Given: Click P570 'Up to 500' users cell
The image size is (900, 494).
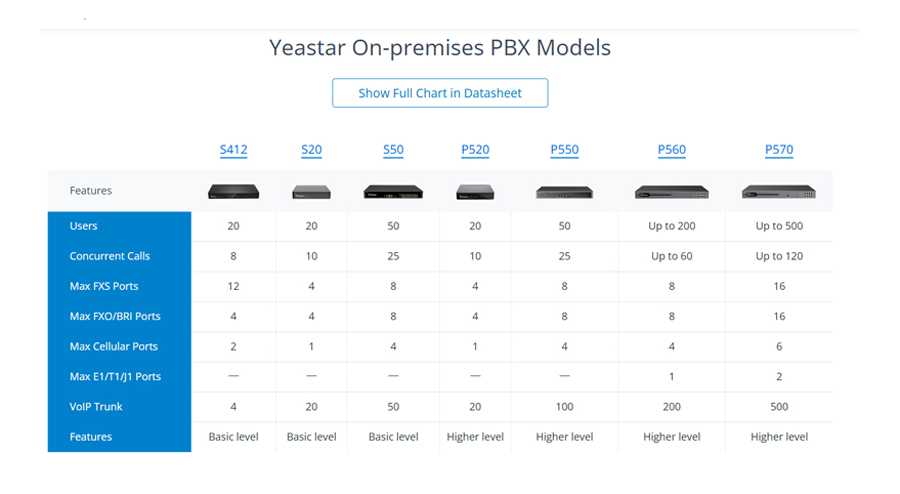Looking at the screenshot, I should [779, 226].
